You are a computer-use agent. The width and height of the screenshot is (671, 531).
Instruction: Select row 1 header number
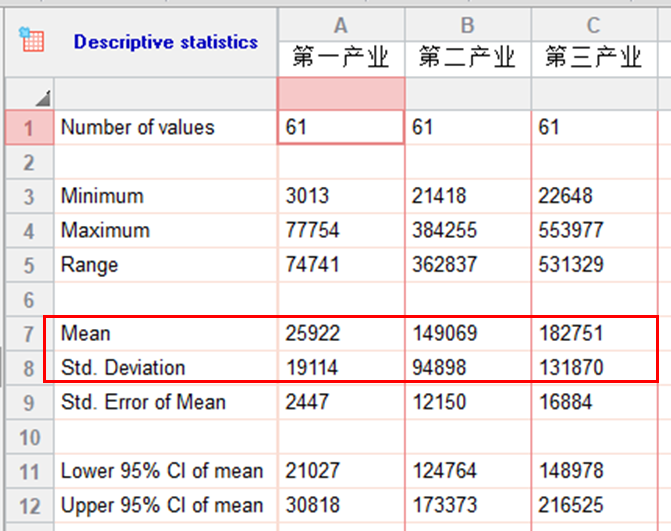click(x=28, y=128)
